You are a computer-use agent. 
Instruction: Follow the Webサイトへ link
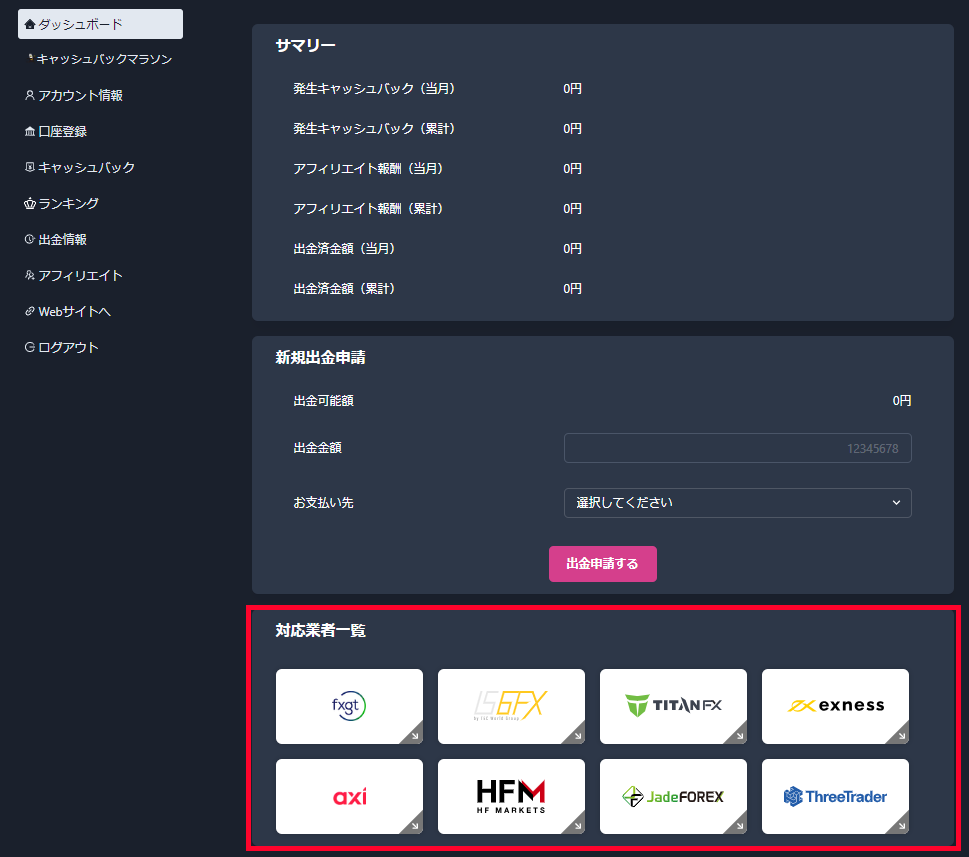coord(74,312)
